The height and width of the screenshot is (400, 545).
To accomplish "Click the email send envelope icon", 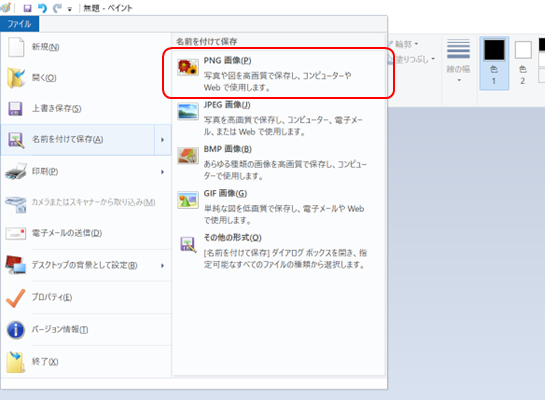I will pyautogui.click(x=16, y=233).
